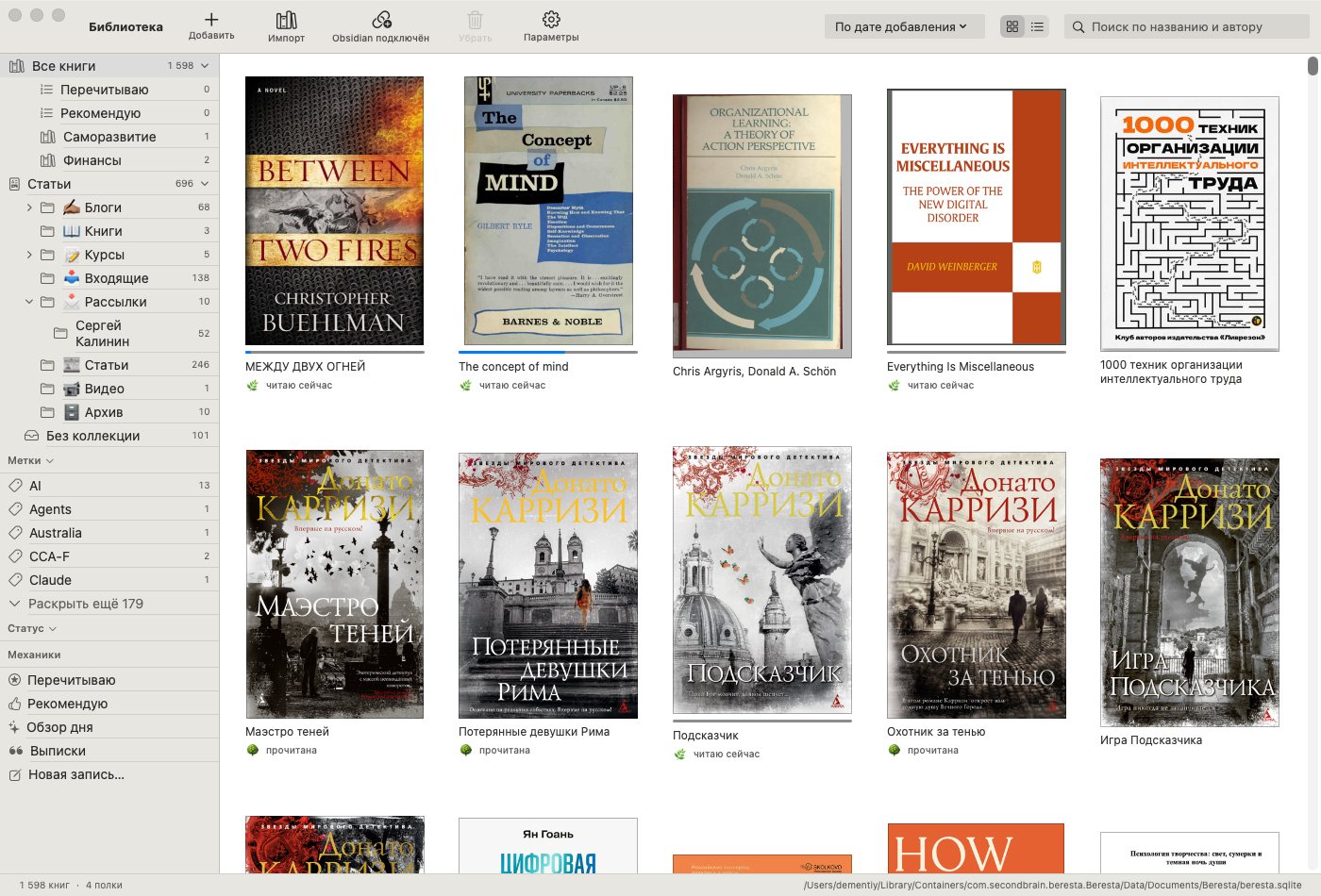Viewport: 1321px width, 896px height.
Task: Click the Саморазвитие shelf books icon
Action: pos(48,137)
